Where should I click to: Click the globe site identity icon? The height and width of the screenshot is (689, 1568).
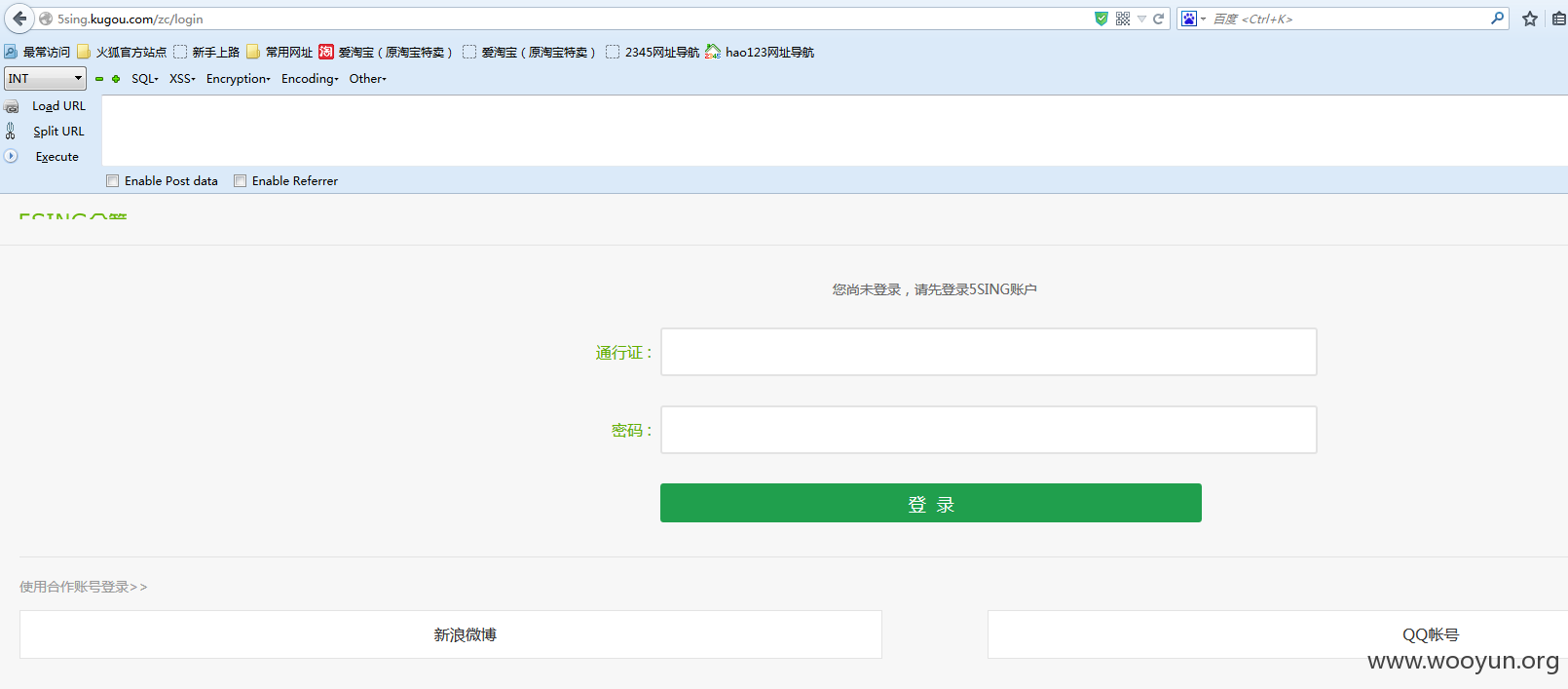46,19
